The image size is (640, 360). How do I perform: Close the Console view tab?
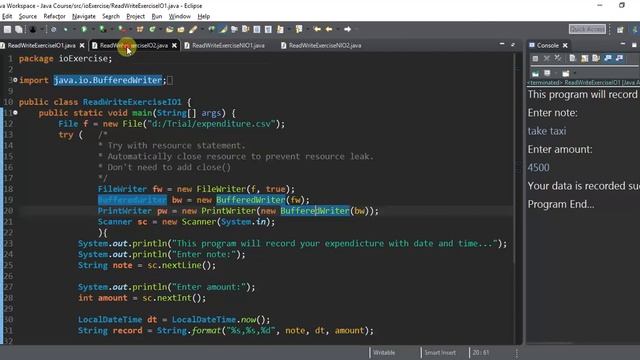(565, 45)
